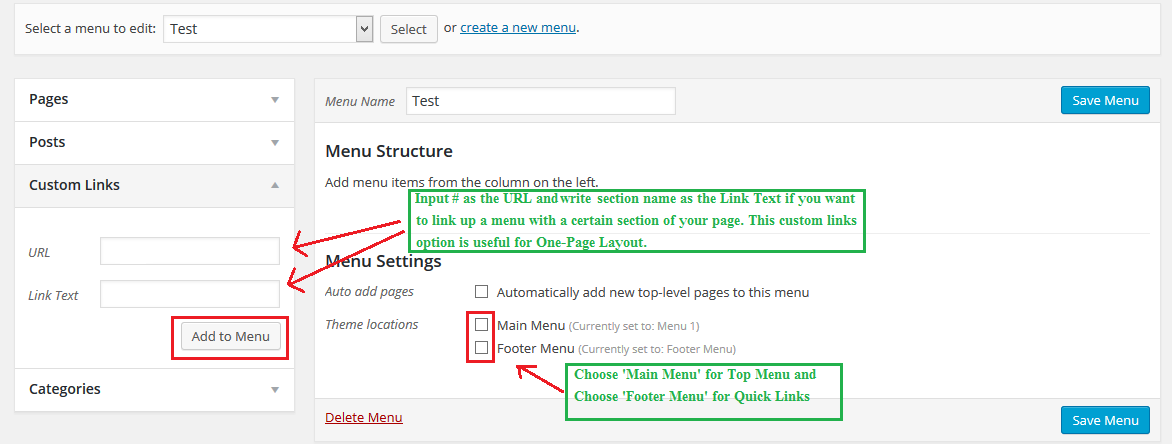Edit the Menu Name text field
The height and width of the screenshot is (444, 1172).
click(540, 101)
